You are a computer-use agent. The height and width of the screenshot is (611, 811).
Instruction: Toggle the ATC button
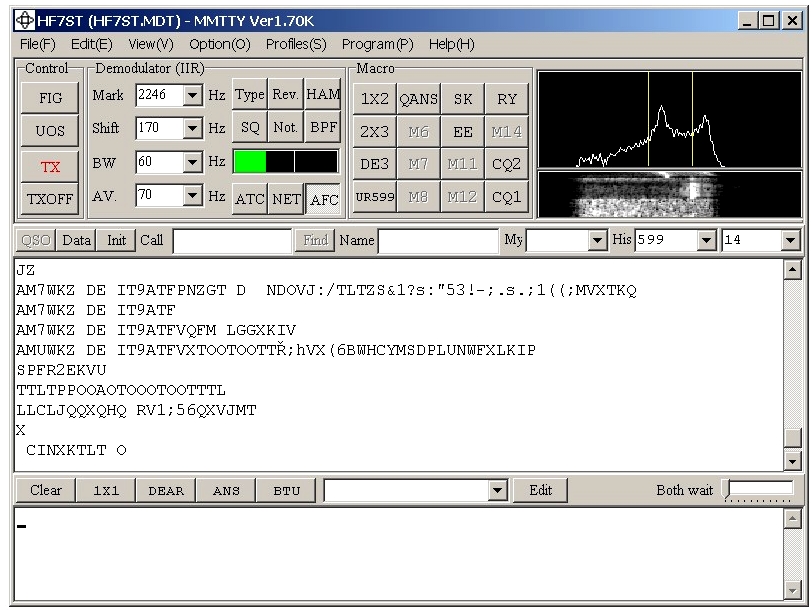point(250,199)
